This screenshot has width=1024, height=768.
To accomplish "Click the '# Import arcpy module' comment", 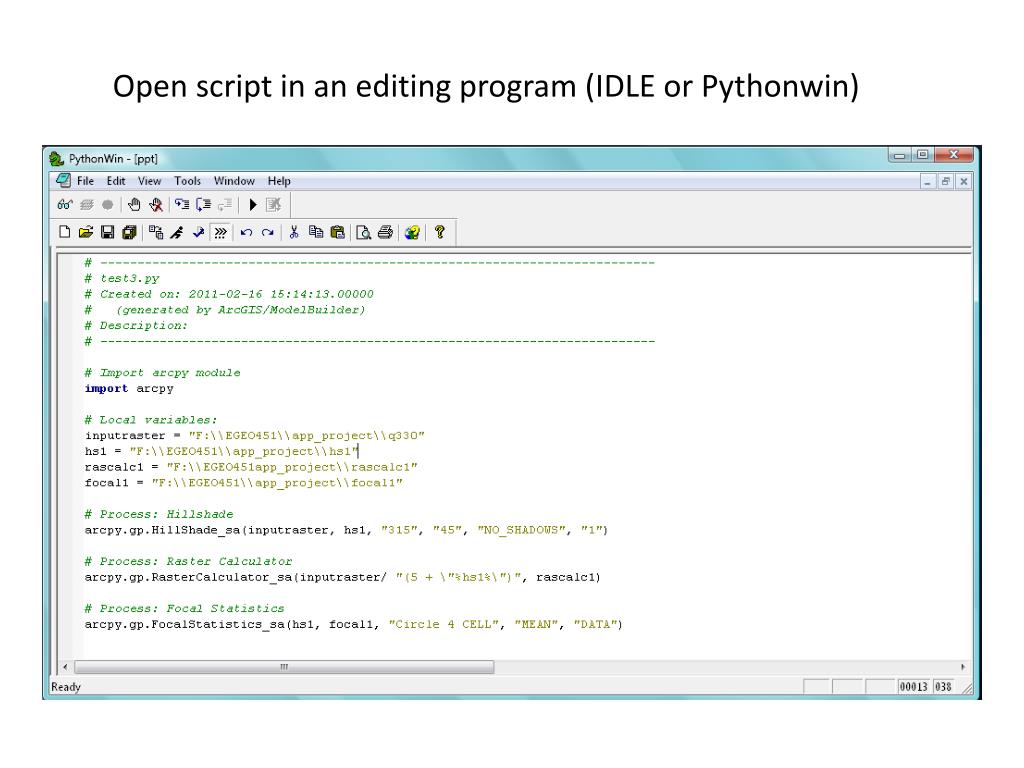I will [x=163, y=372].
